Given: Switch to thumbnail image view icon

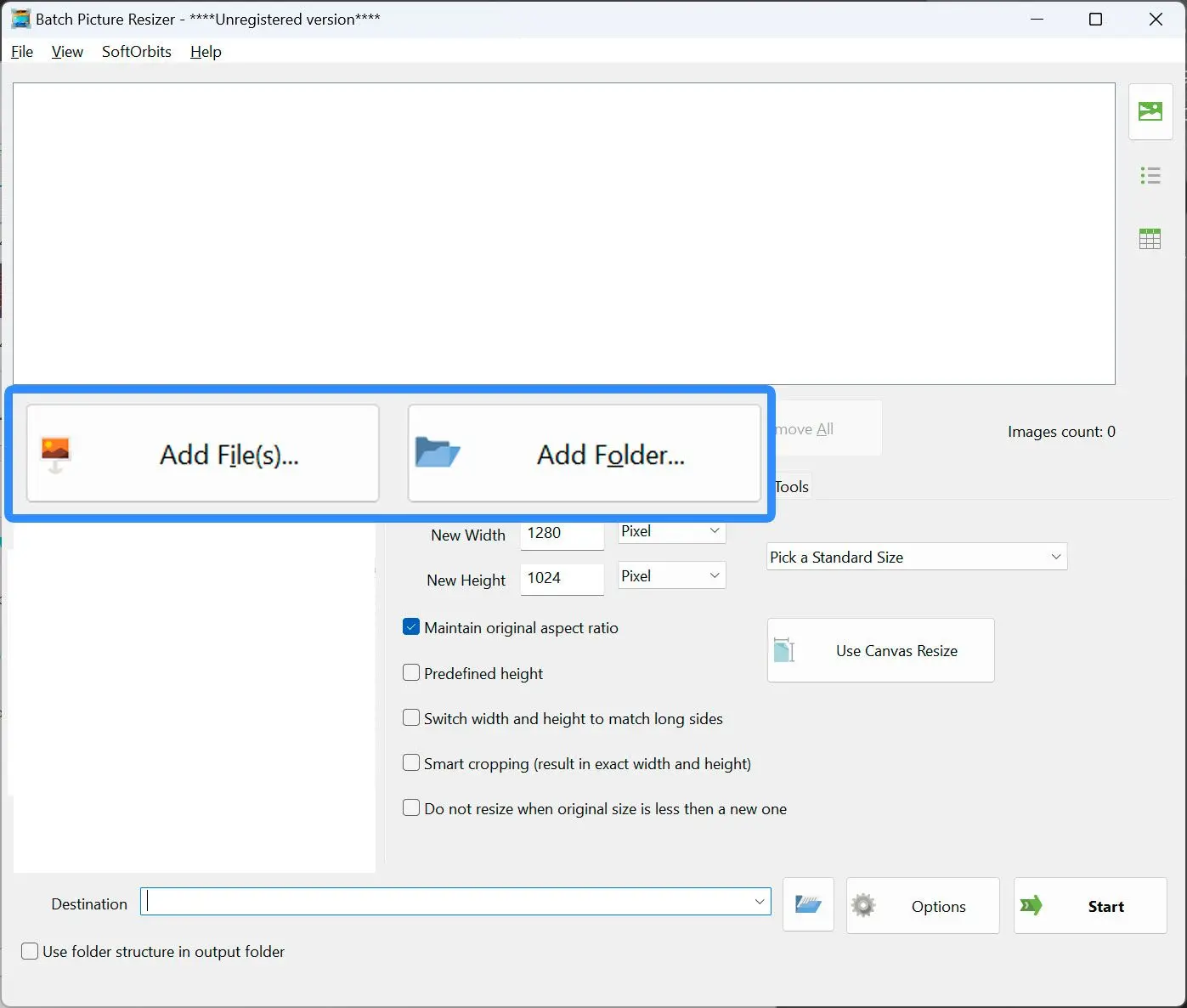Looking at the screenshot, I should click(x=1150, y=111).
